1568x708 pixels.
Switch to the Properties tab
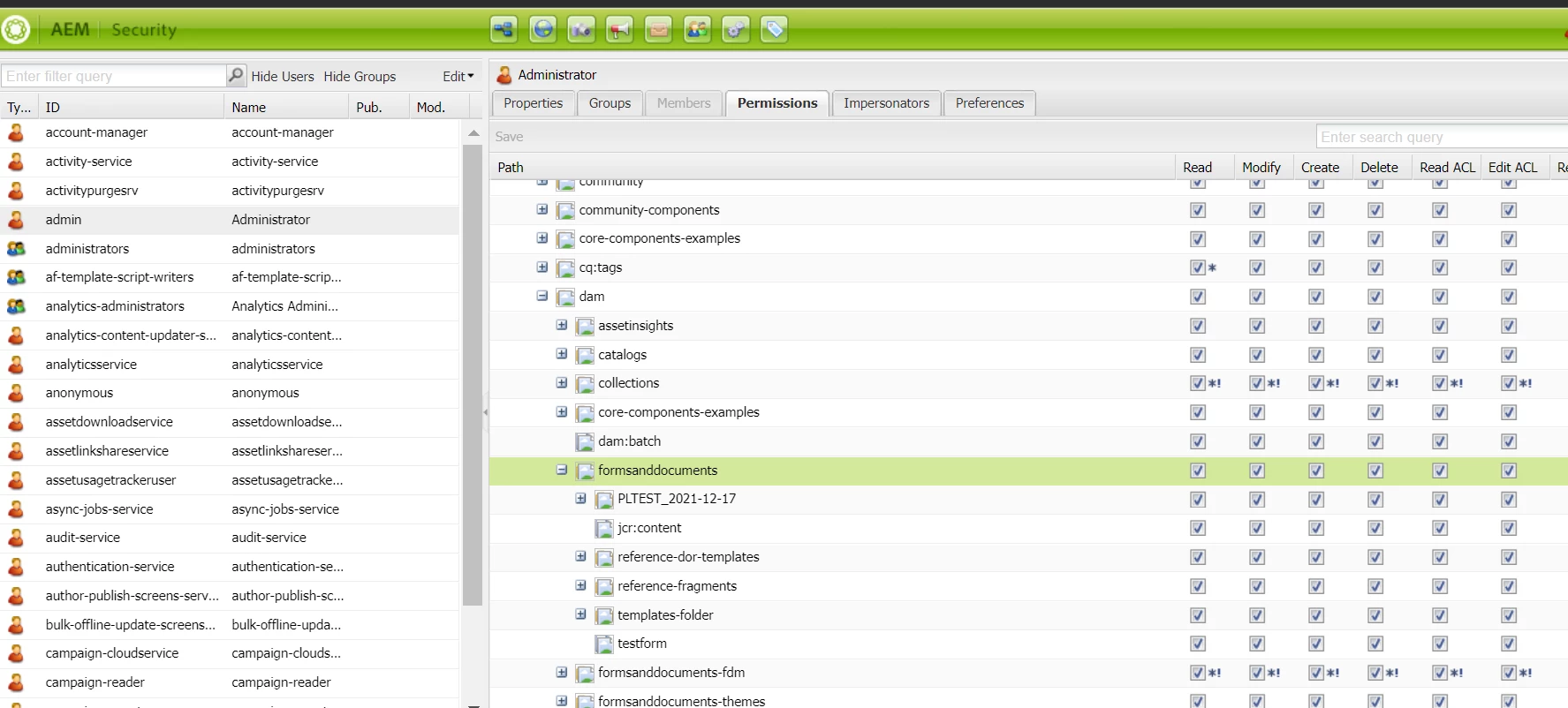pyautogui.click(x=533, y=103)
